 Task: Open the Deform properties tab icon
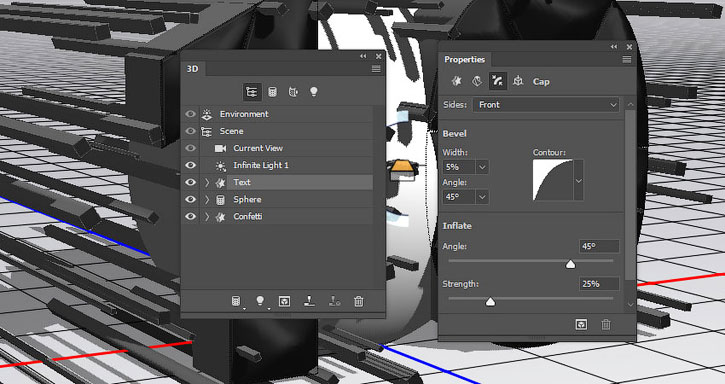click(477, 81)
